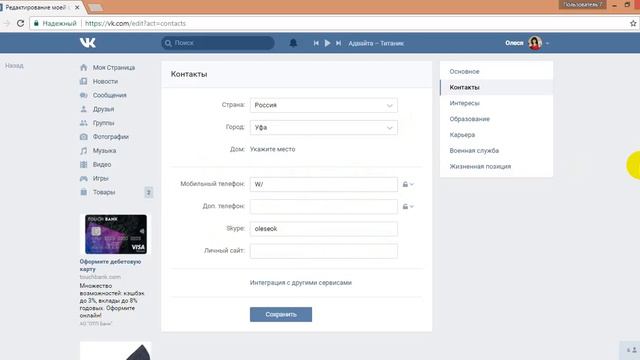Click the profile avatar in the header
This screenshot has width=640, height=360.
[x=535, y=43]
